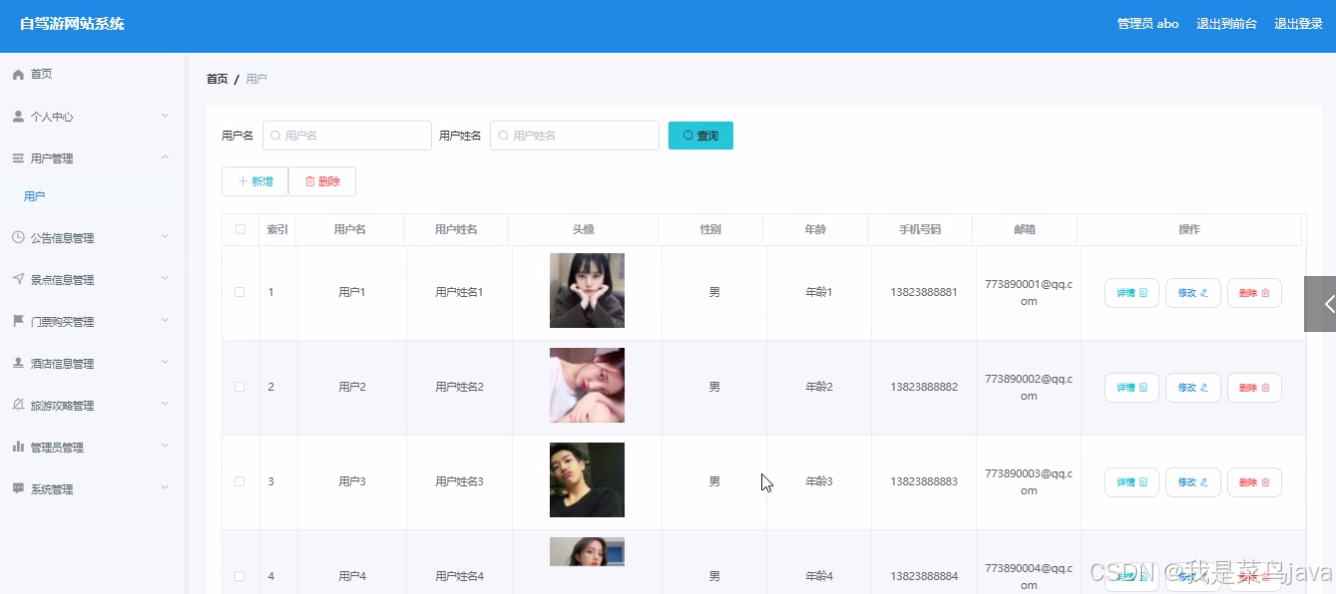1336x594 pixels.
Task: Focus the 用户名 search input
Action: (x=347, y=136)
